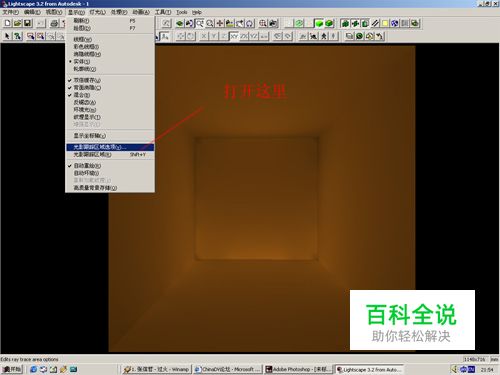The height and width of the screenshot is (375, 500).
Task: Click Lightscape 3.2 taskbar button
Action: (x=369, y=369)
